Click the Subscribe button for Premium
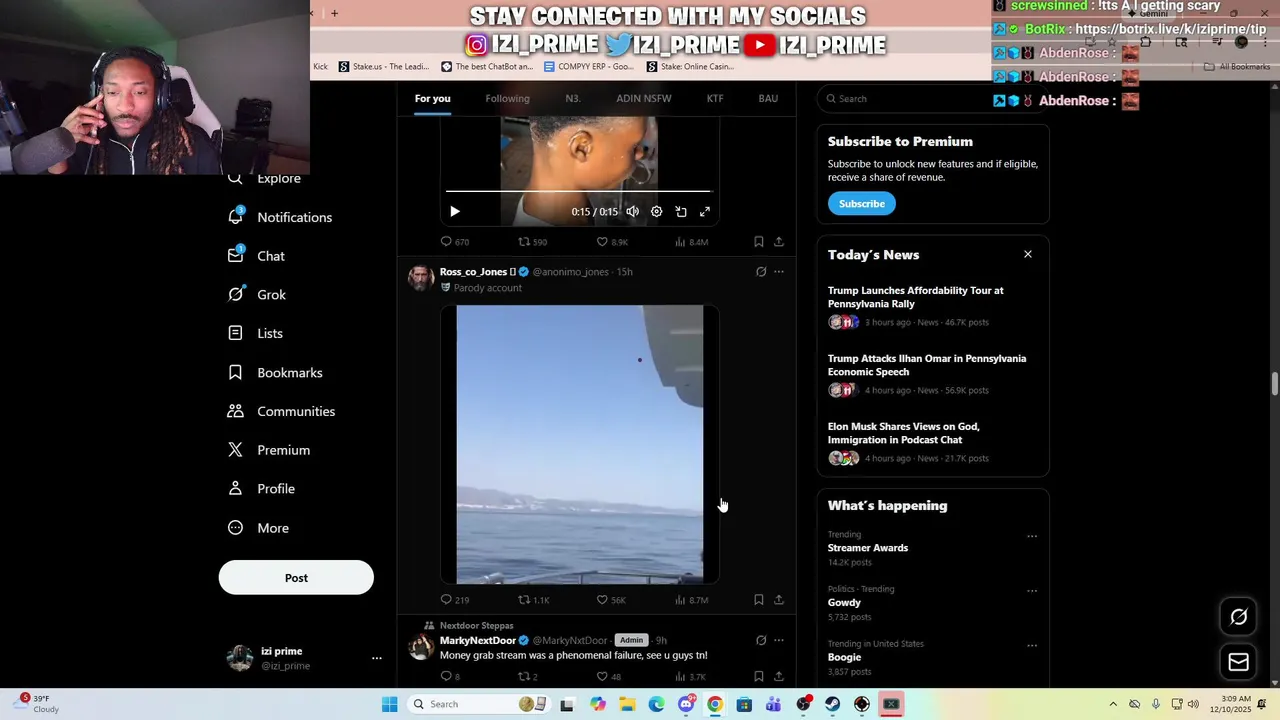Viewport: 1280px width, 720px height. click(861, 204)
